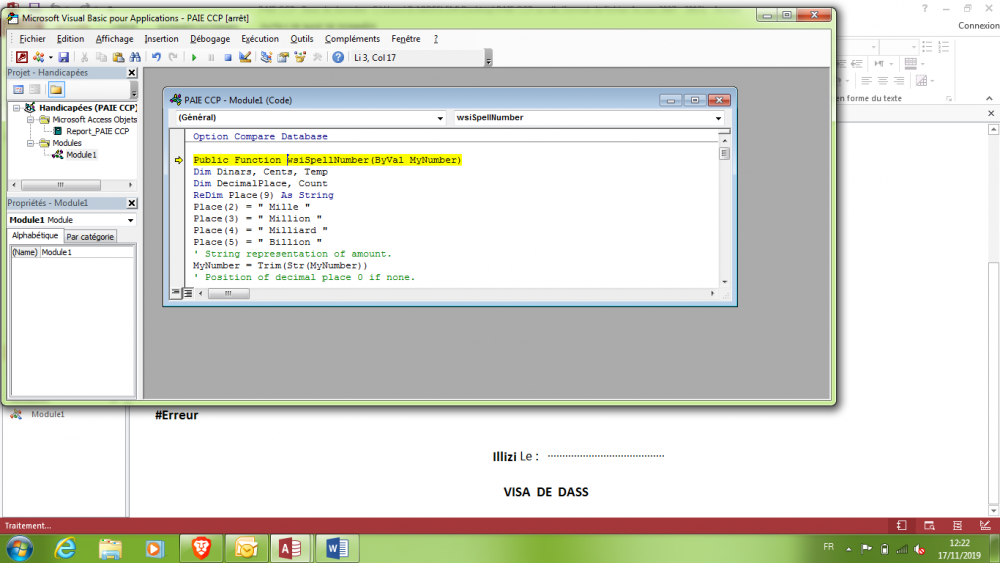
Task: Click the Copy icon in VBA toolbar
Action: (x=101, y=57)
